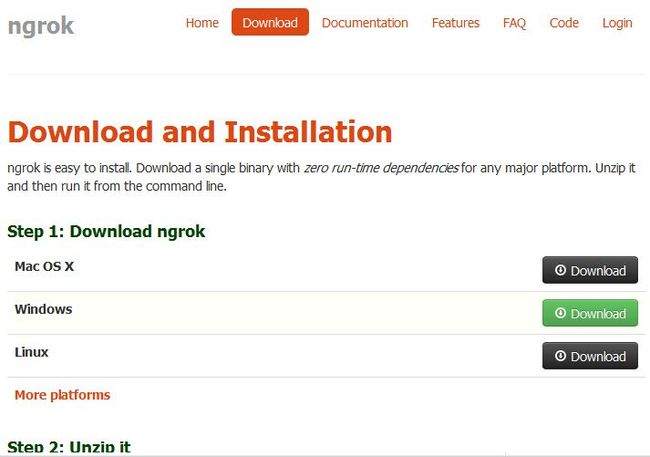Screen dimensions: 650x457
Task: Open the Features page
Action: [456, 22]
